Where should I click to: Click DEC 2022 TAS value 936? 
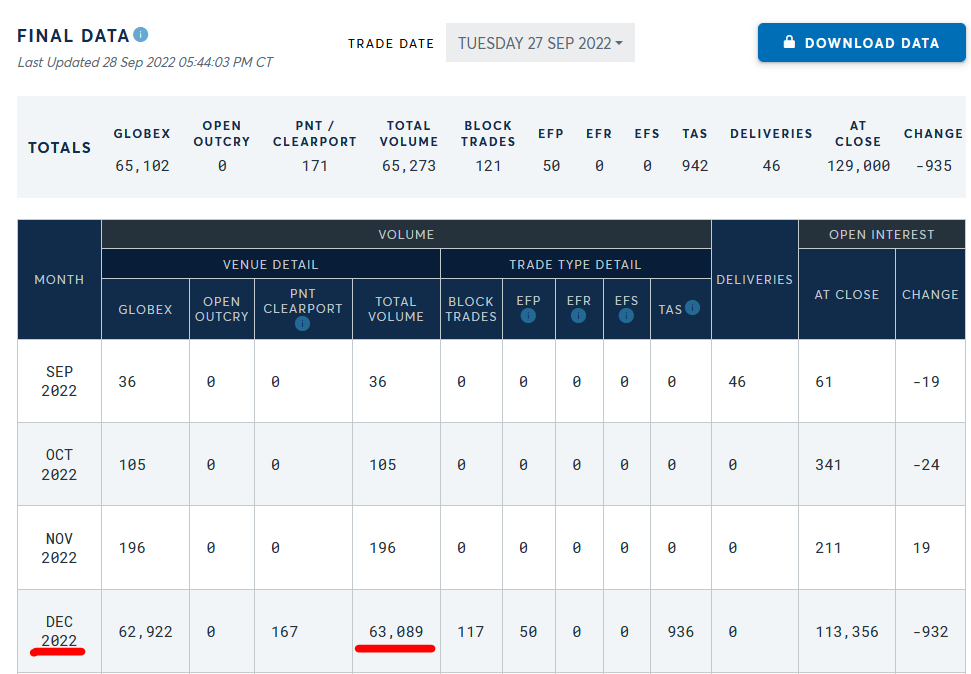click(x=681, y=632)
